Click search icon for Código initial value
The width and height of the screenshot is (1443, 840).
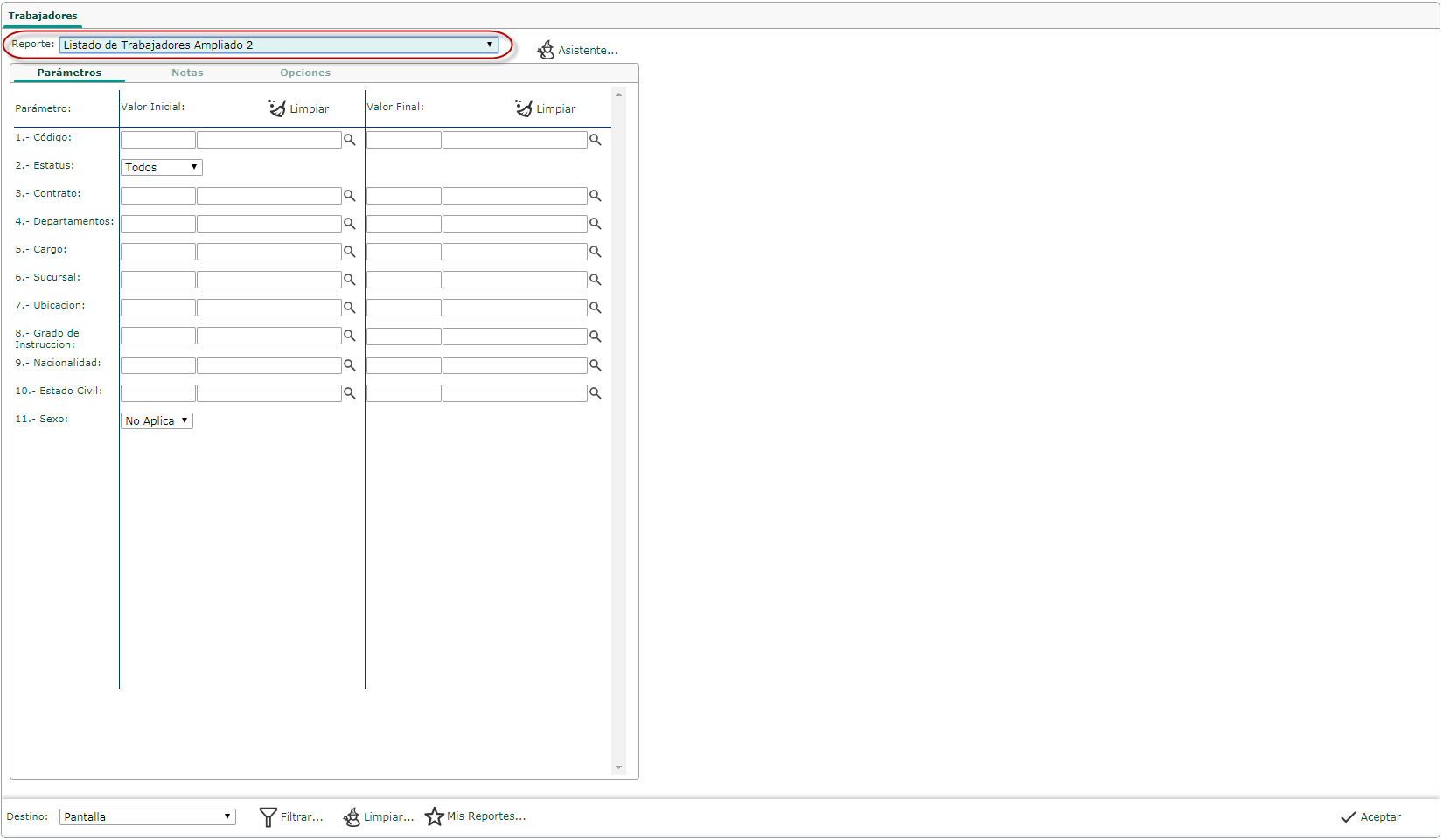pyautogui.click(x=349, y=140)
